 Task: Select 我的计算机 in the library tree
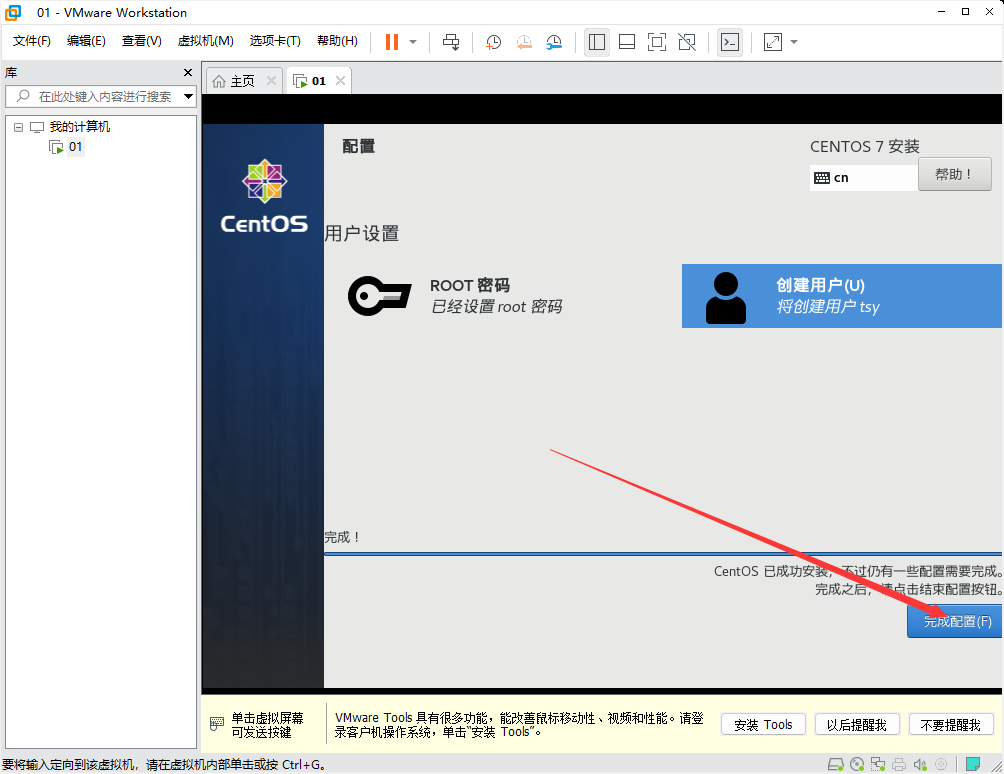tap(80, 127)
